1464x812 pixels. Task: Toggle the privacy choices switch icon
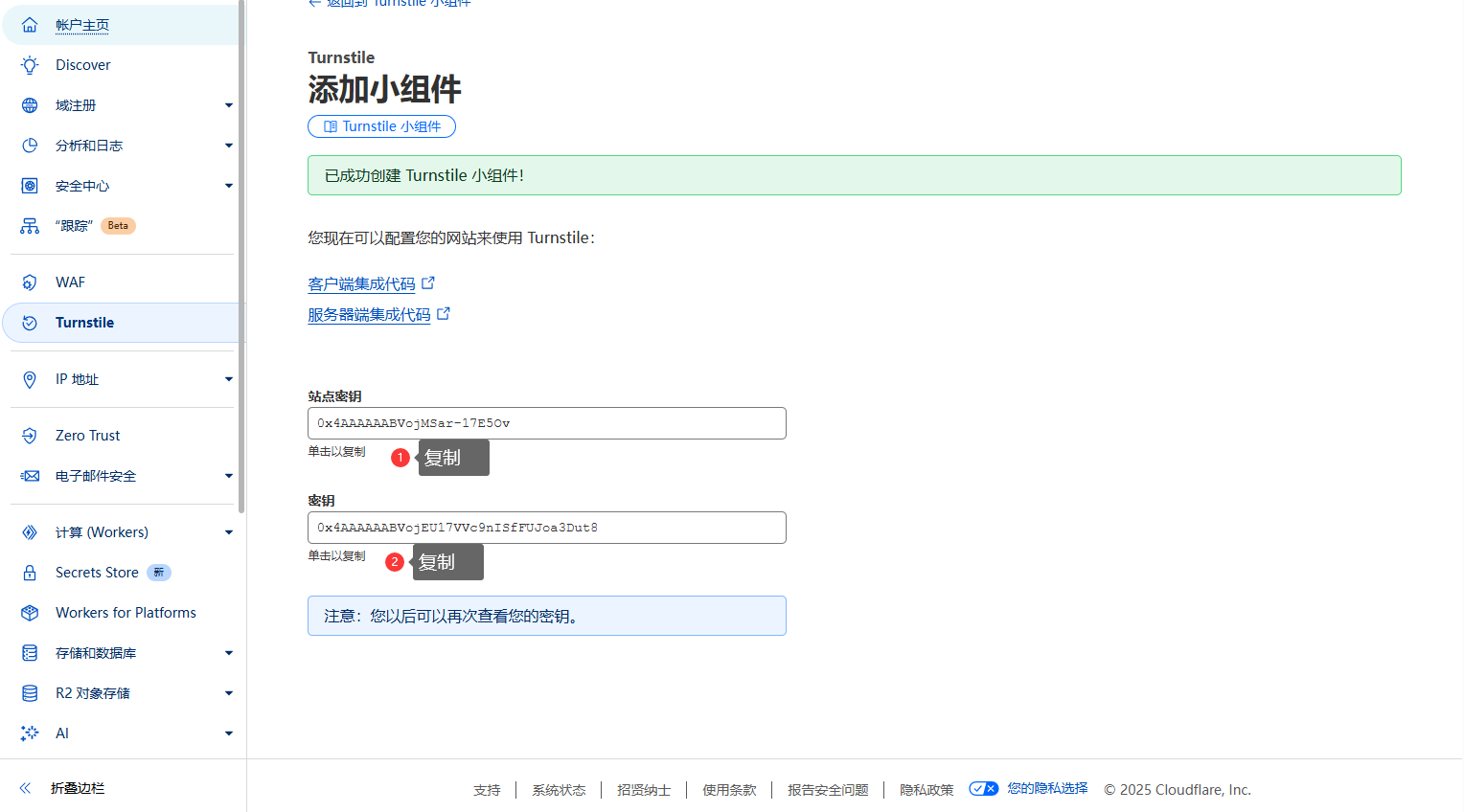983,789
